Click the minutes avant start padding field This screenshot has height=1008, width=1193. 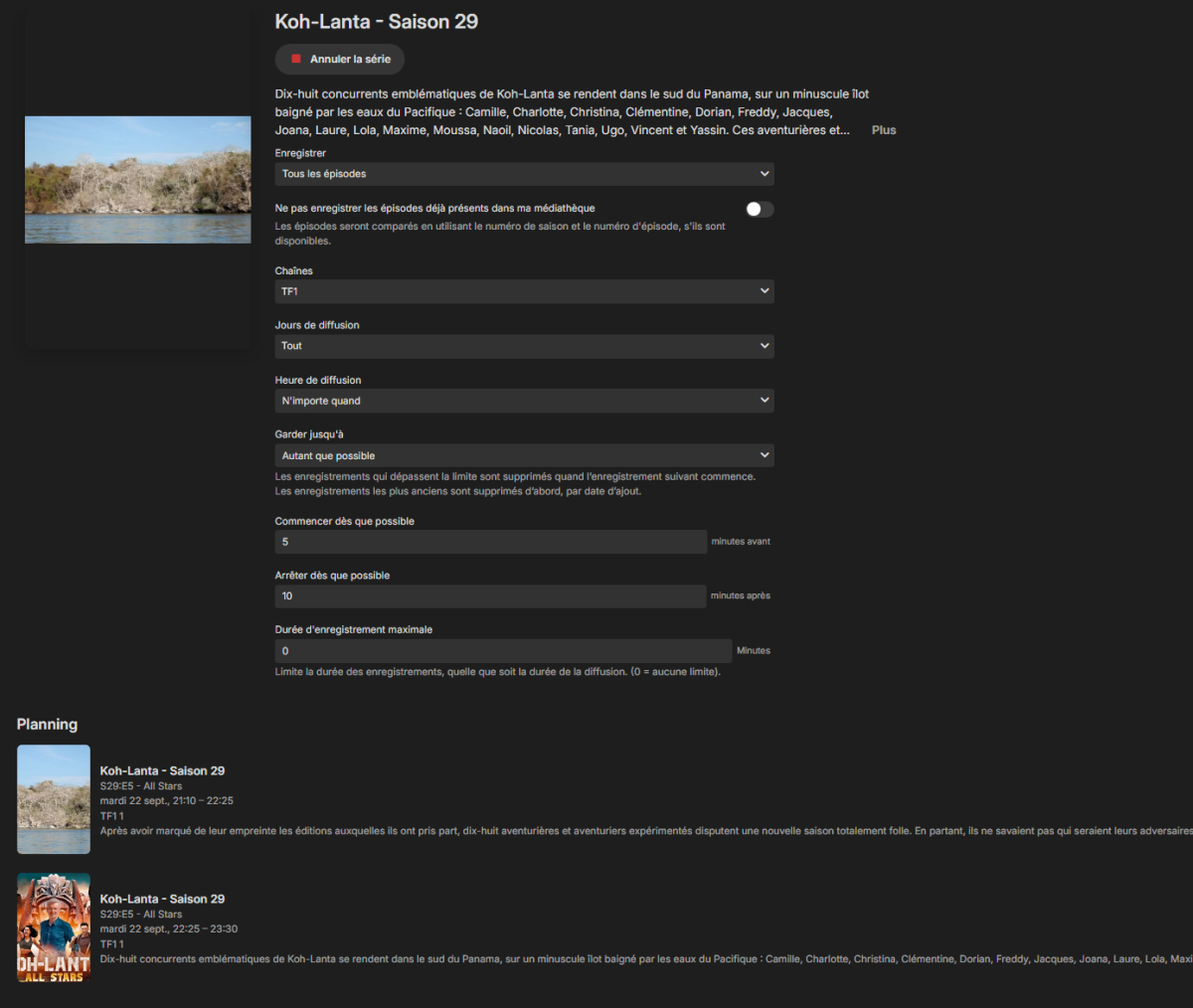491,542
